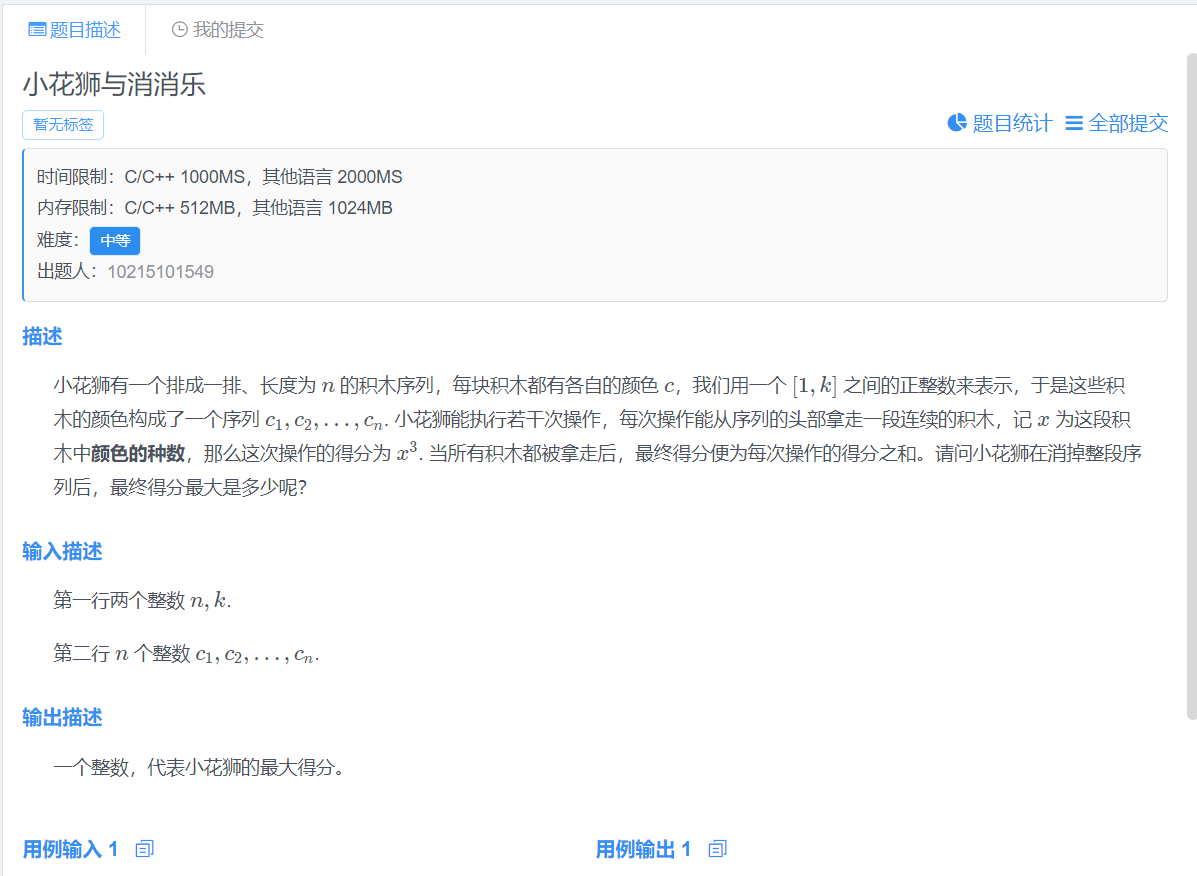Viewport: 1197px width, 876px height.
Task: Click the card icon on 题目描述 tab
Action: (x=37, y=30)
